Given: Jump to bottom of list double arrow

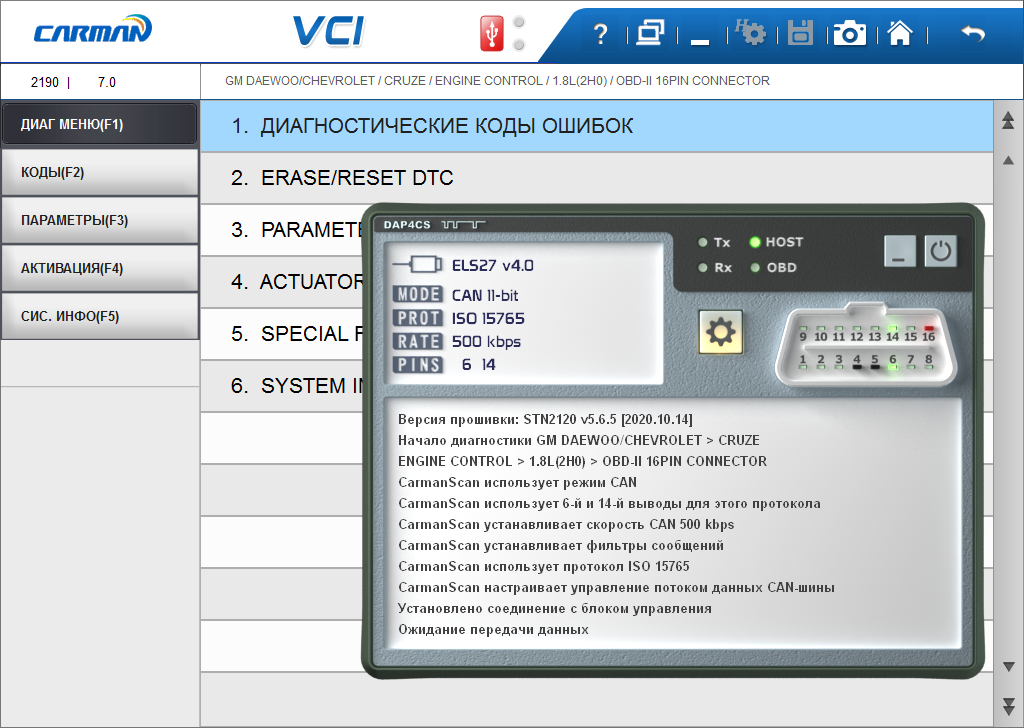Looking at the screenshot, I should pyautogui.click(x=1008, y=706).
